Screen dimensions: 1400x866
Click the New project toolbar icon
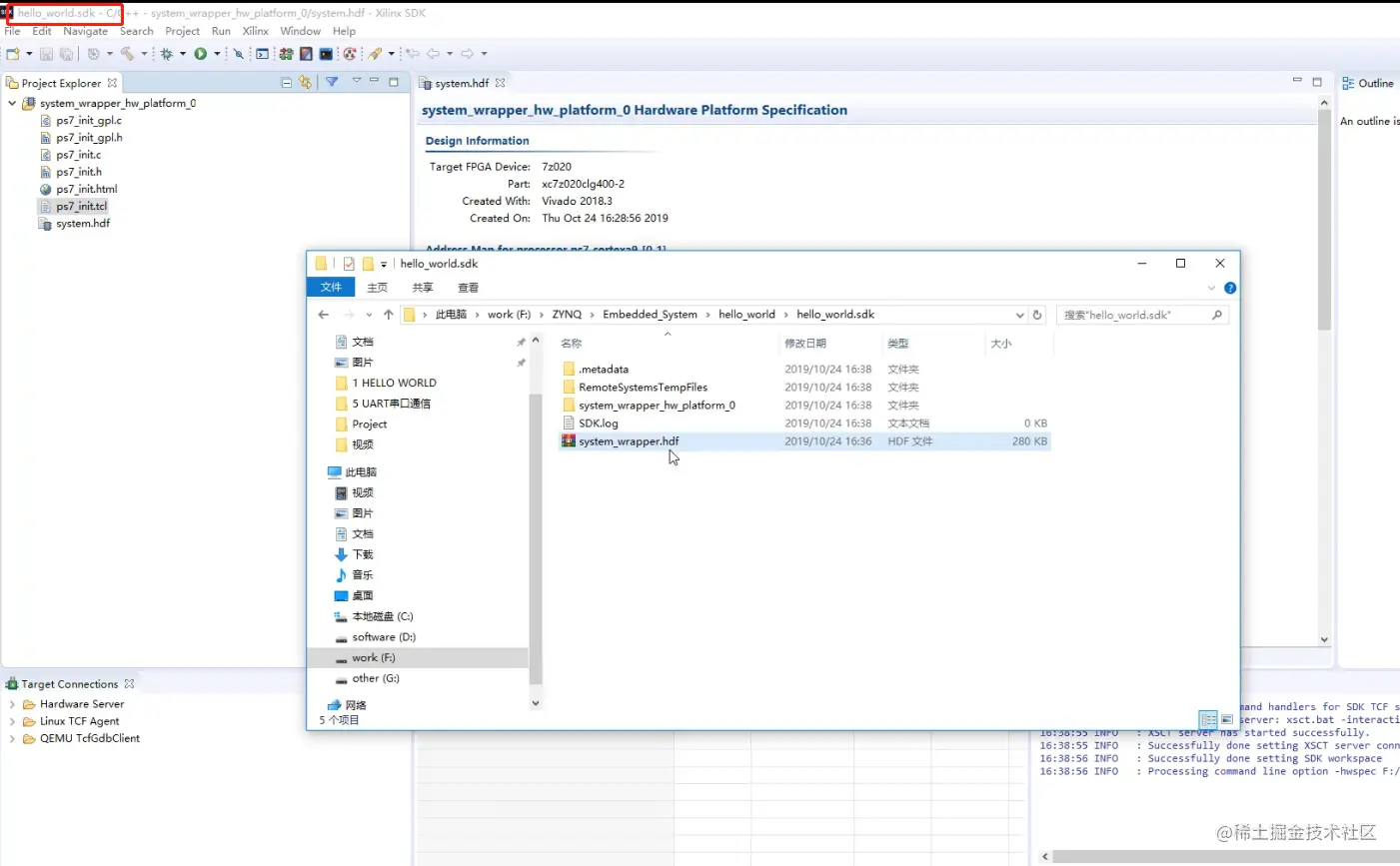13,54
